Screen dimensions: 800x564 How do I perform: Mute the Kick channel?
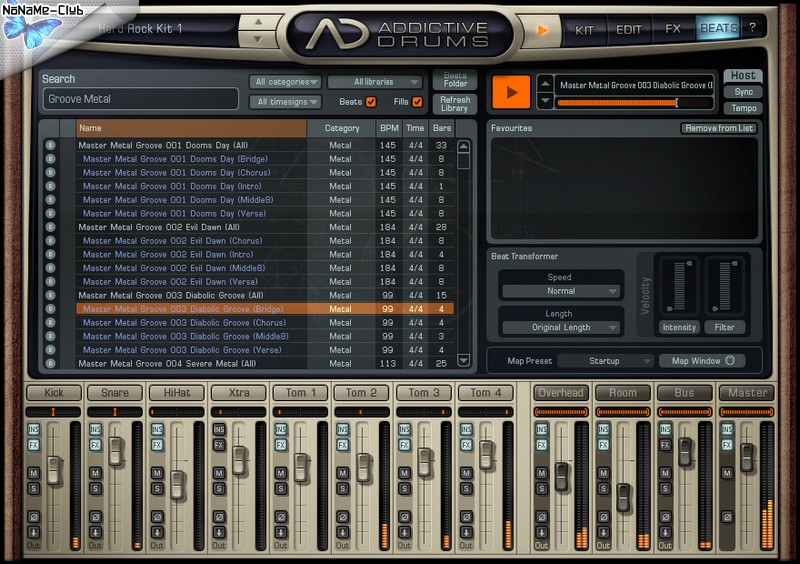coord(33,473)
